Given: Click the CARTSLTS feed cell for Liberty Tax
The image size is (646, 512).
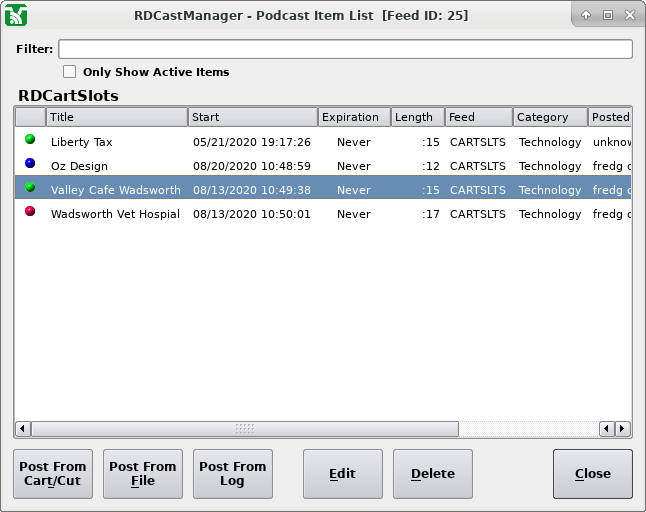Looking at the screenshot, I should tap(477, 142).
